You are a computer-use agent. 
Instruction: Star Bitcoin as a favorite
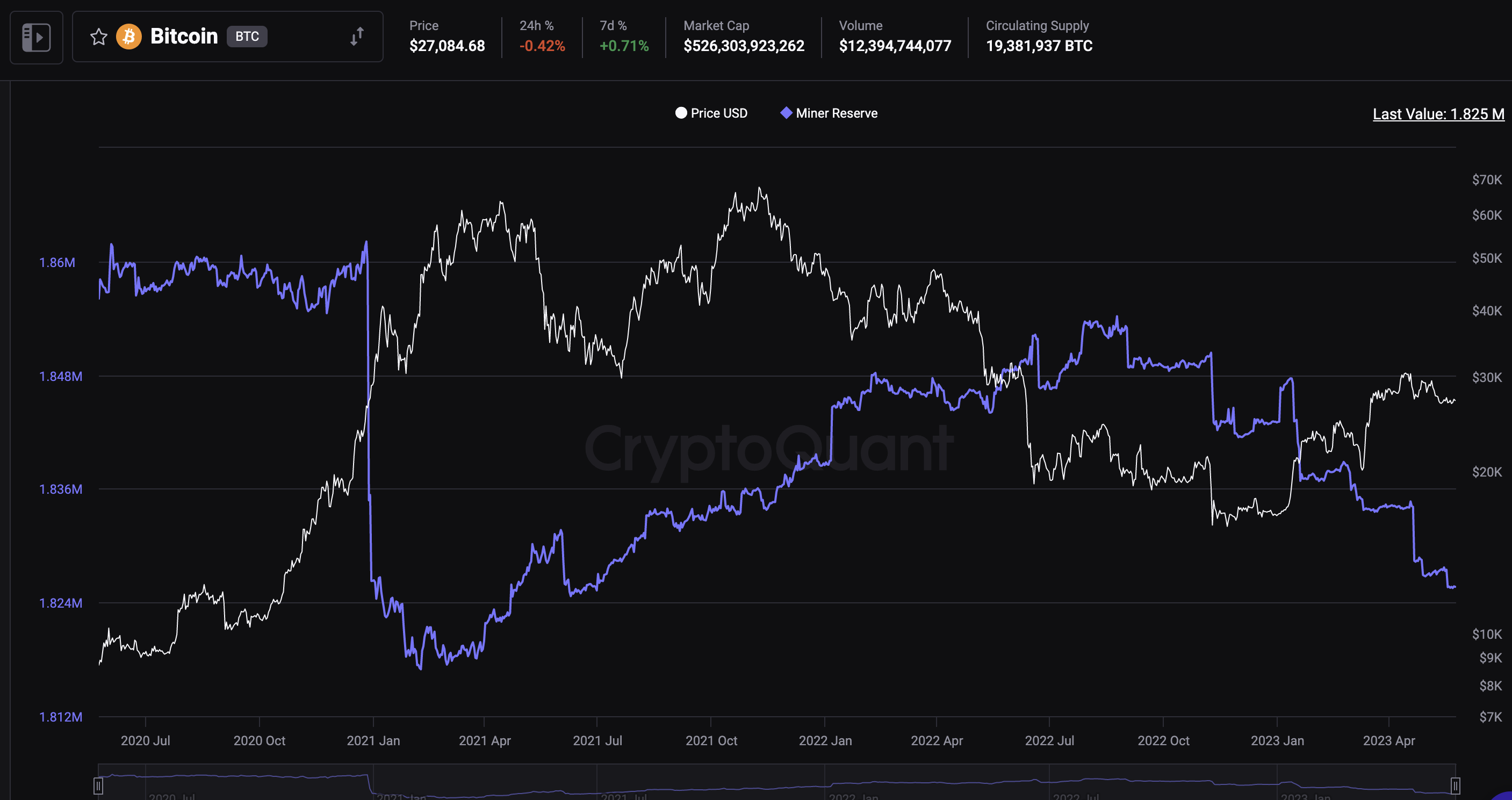[99, 37]
